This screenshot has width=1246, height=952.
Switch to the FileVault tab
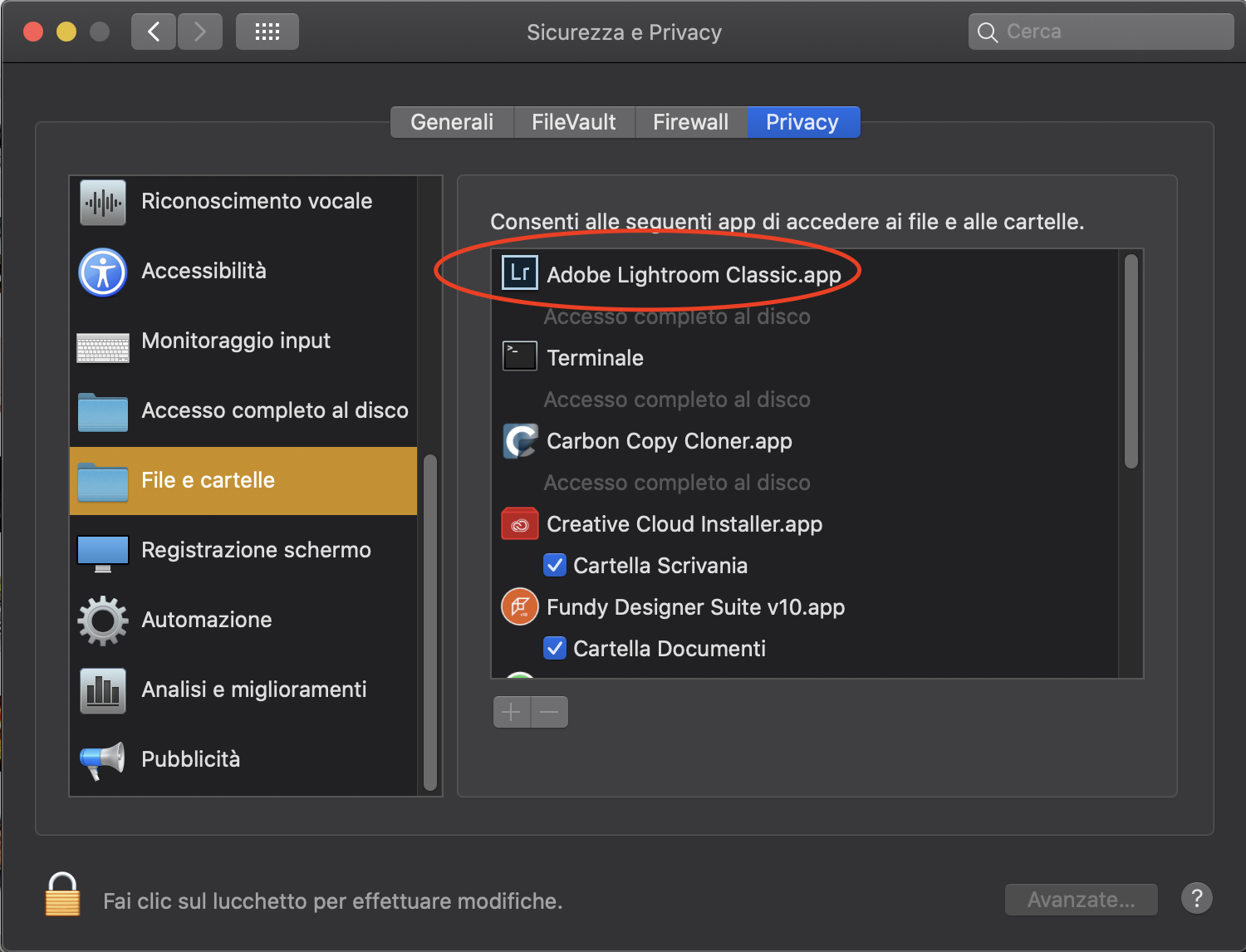coord(574,122)
